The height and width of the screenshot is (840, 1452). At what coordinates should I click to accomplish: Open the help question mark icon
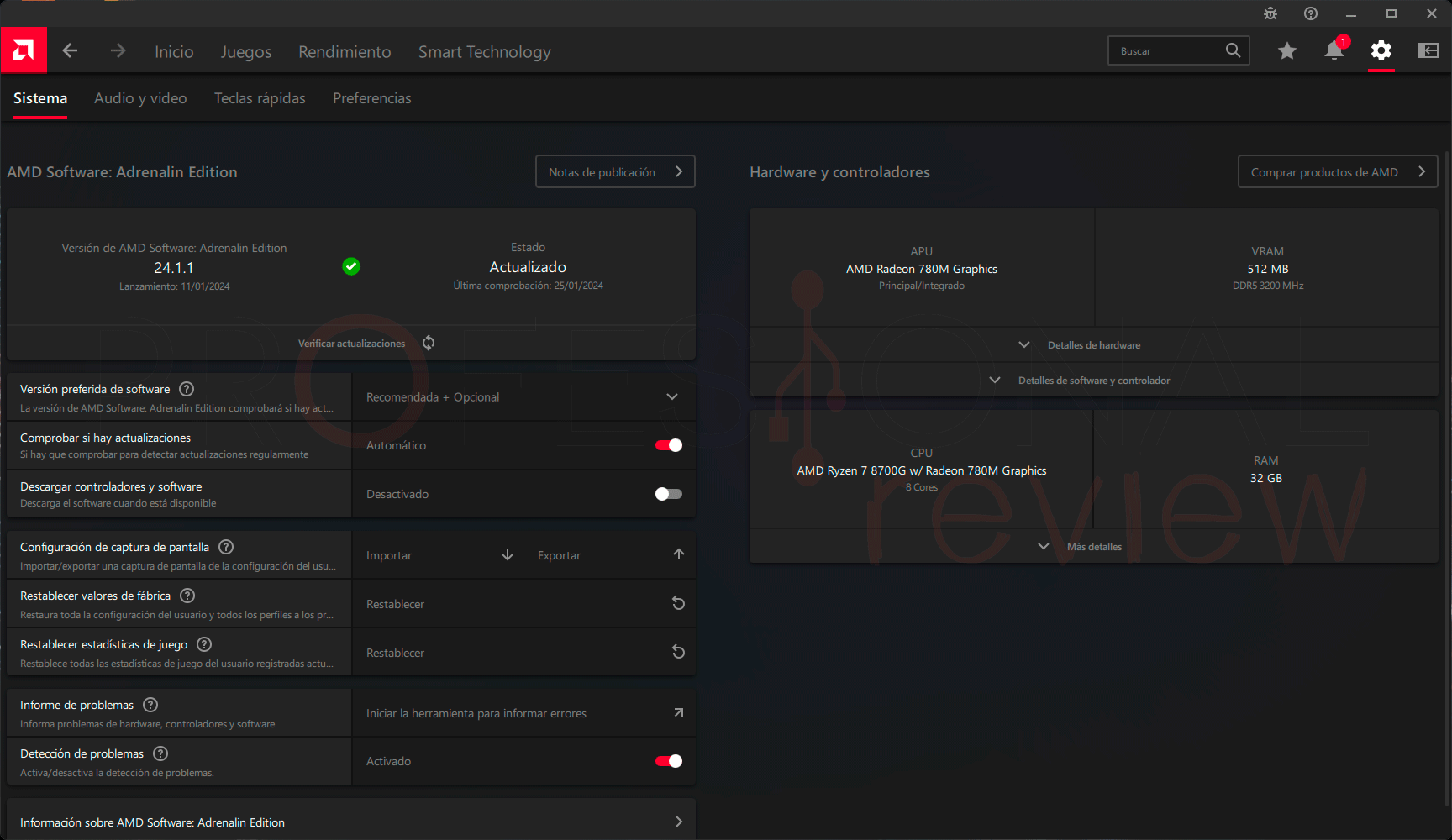pyautogui.click(x=1311, y=13)
